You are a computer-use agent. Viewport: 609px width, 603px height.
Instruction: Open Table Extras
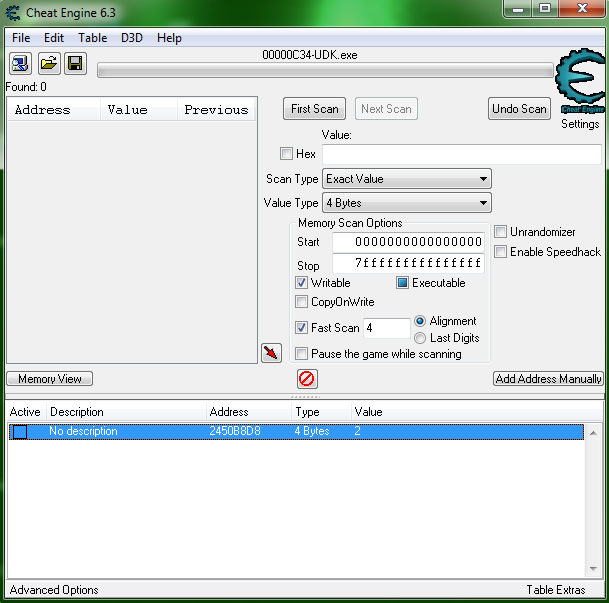tap(556, 590)
